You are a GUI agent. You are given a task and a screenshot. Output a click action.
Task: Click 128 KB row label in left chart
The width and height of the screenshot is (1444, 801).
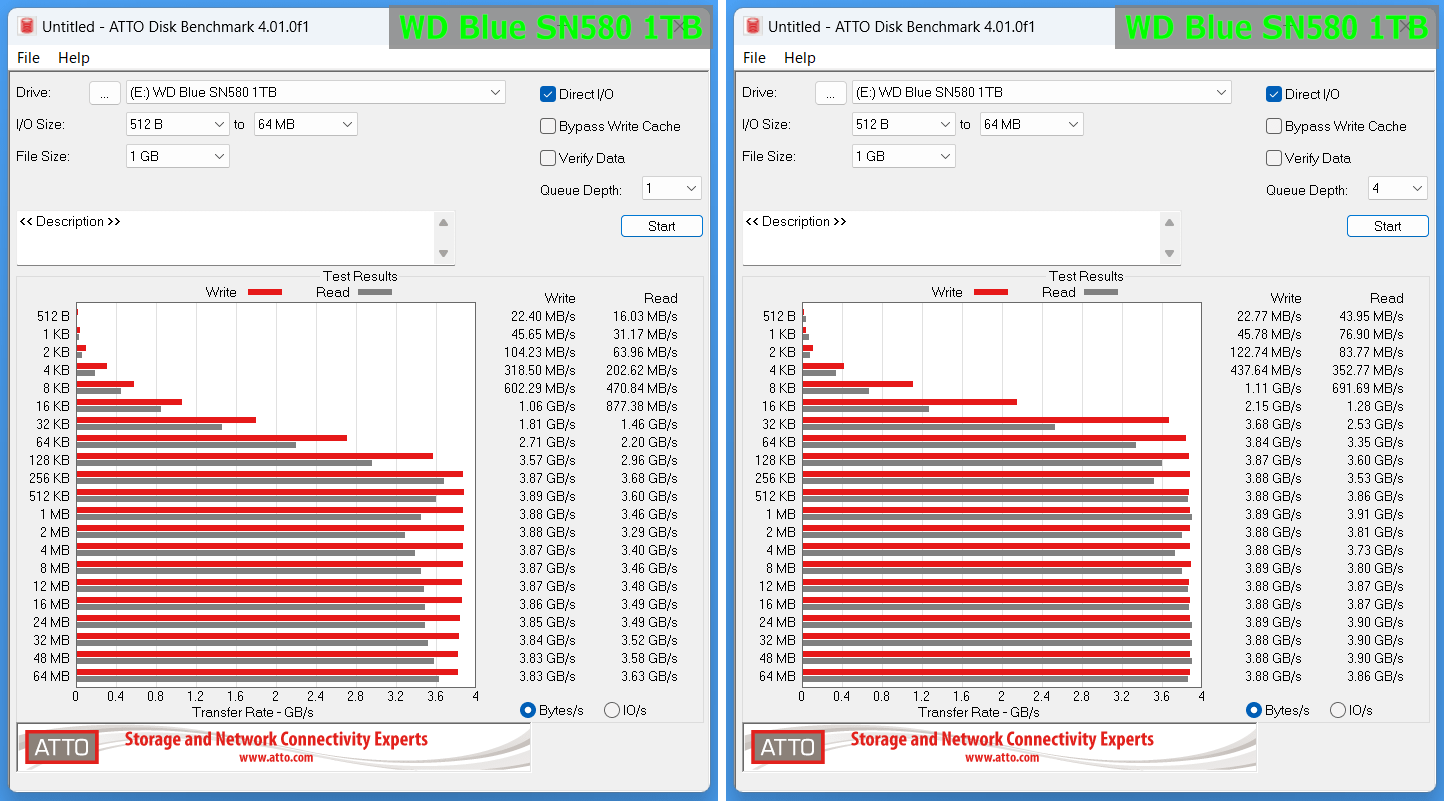click(x=50, y=460)
